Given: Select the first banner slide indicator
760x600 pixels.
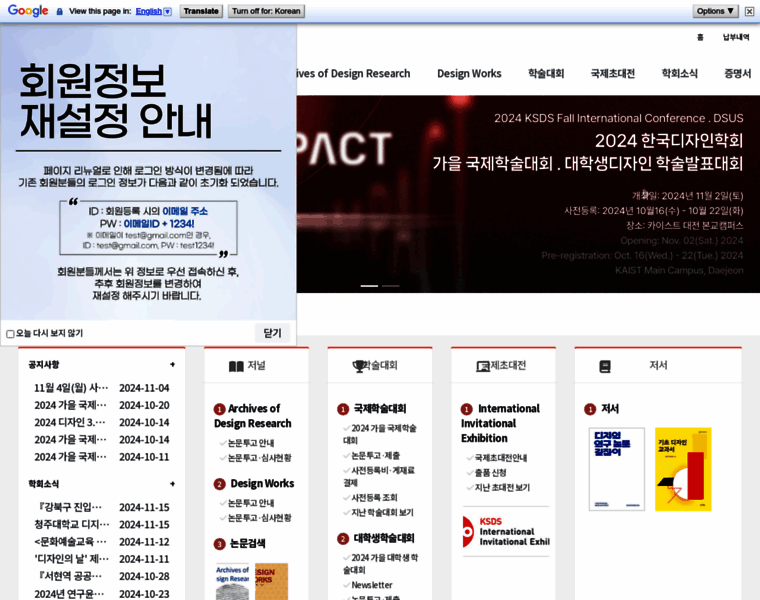Looking at the screenshot, I should pyautogui.click(x=369, y=286).
